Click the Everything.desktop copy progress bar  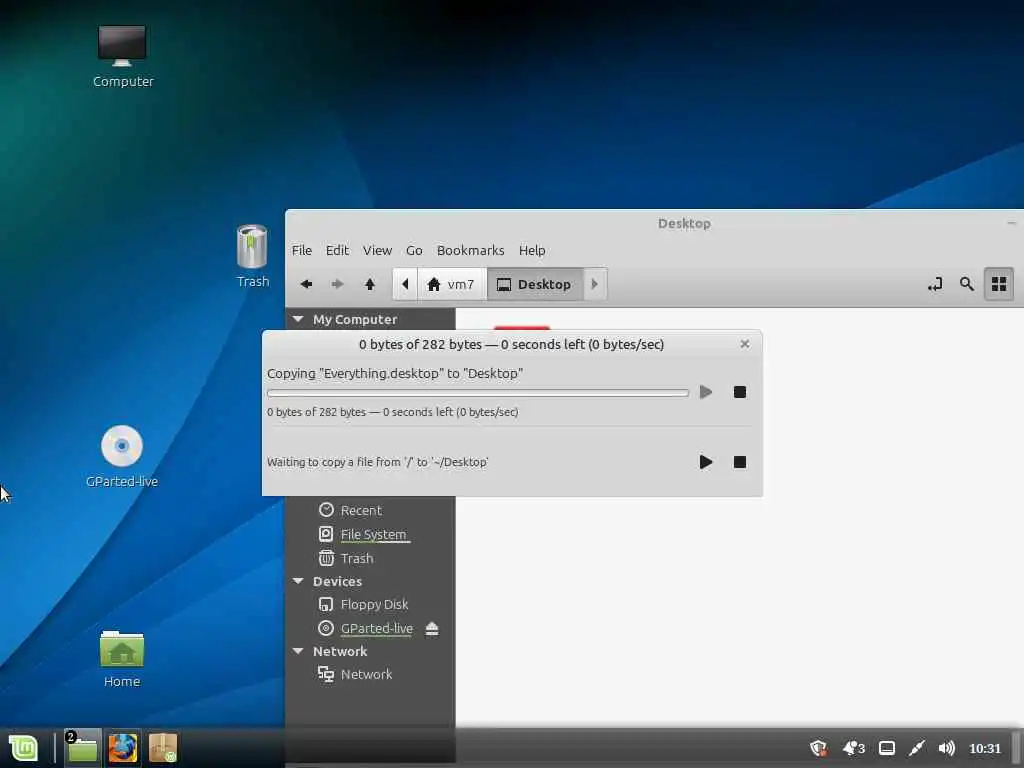coord(478,392)
